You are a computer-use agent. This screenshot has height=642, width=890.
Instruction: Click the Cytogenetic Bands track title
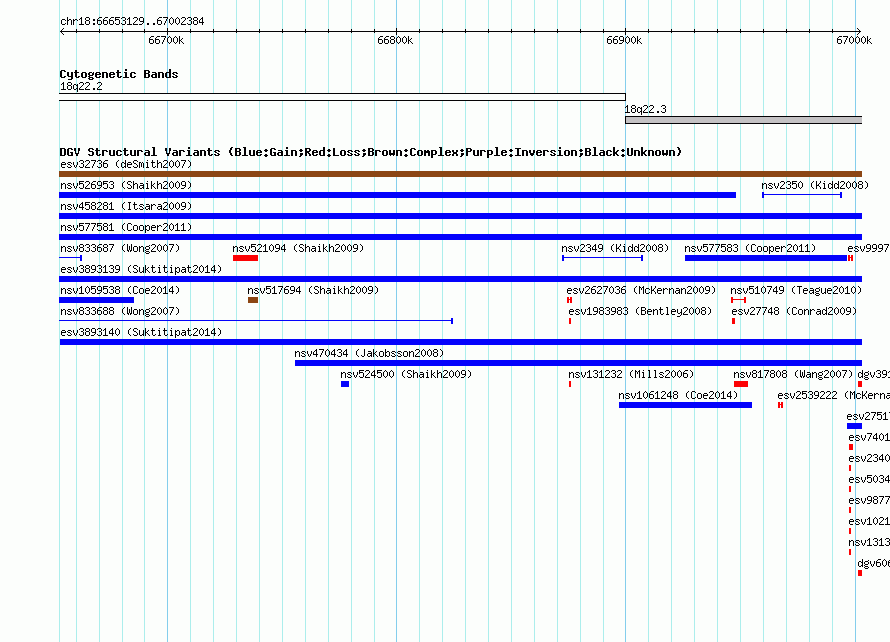(x=119, y=74)
